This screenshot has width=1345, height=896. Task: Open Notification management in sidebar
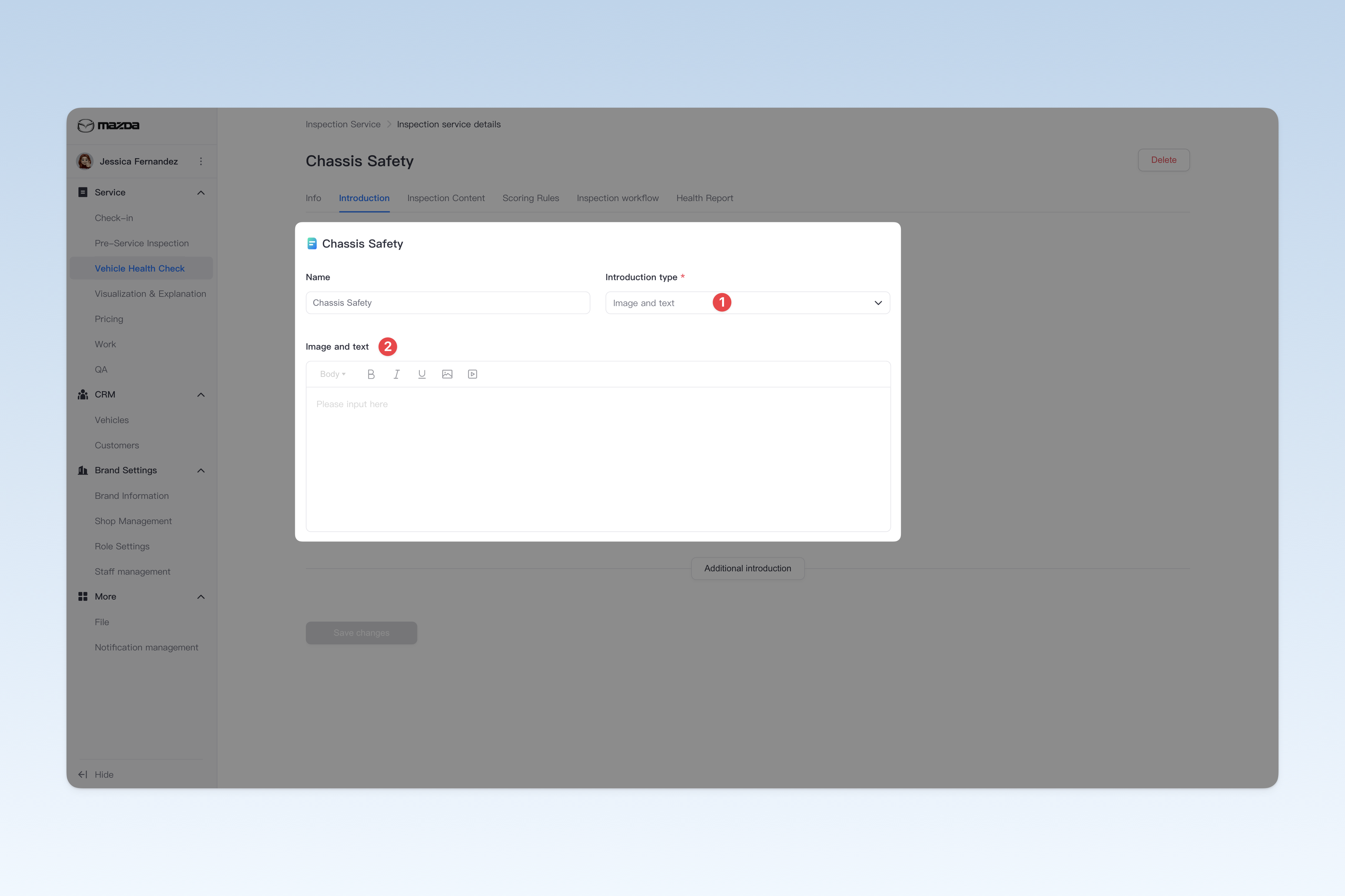(x=146, y=647)
